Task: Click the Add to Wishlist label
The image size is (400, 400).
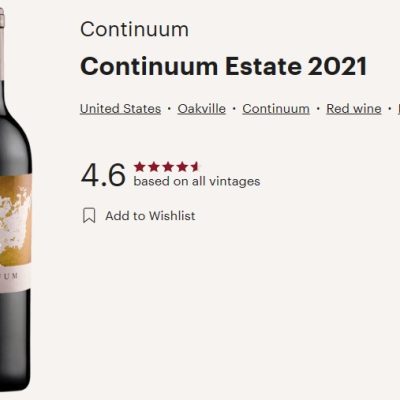Action: pos(150,216)
